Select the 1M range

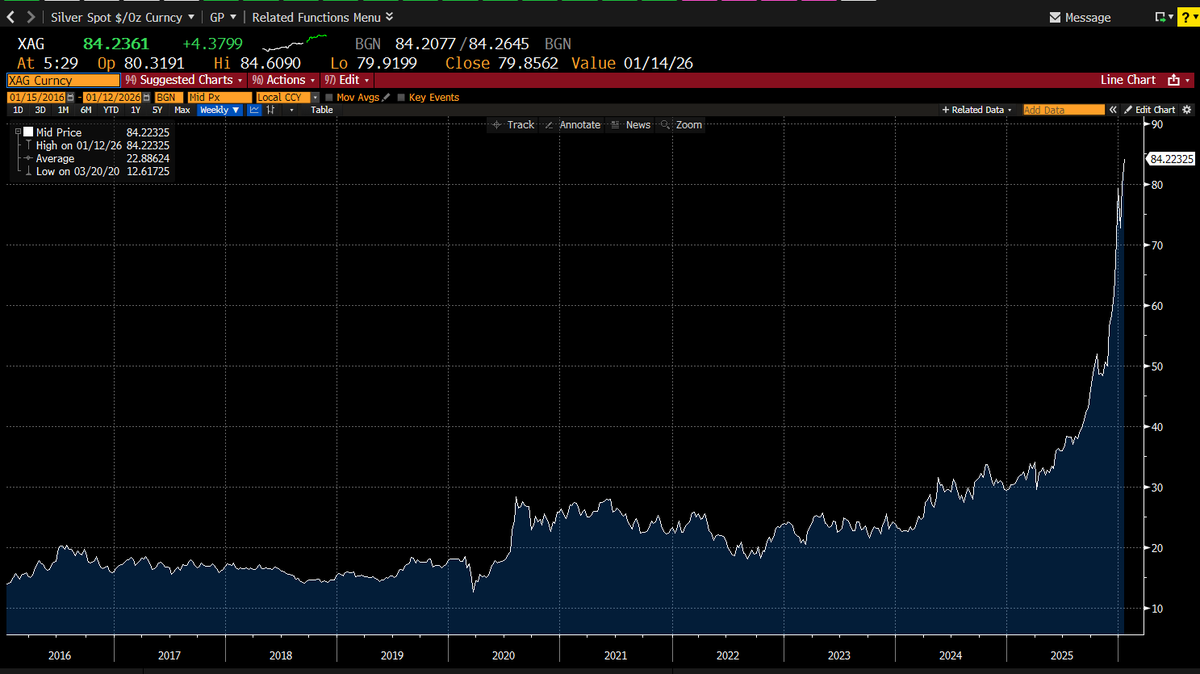point(63,110)
